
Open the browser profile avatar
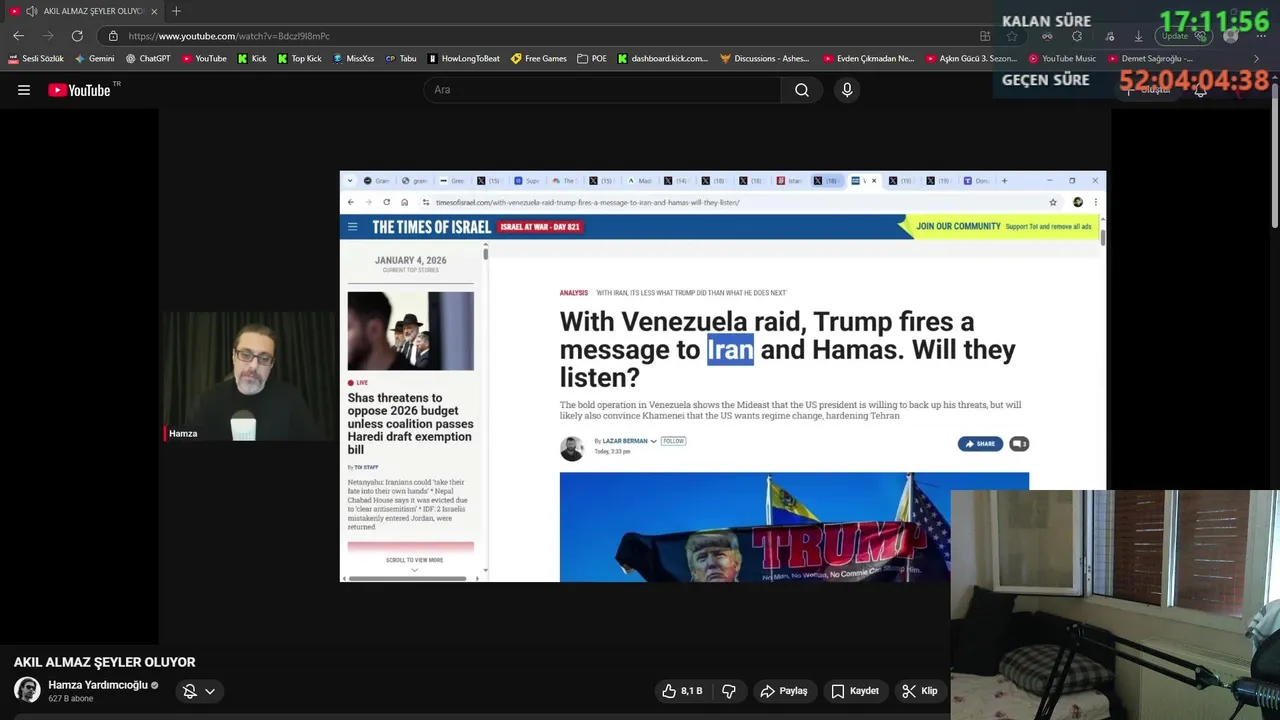click(x=1230, y=36)
